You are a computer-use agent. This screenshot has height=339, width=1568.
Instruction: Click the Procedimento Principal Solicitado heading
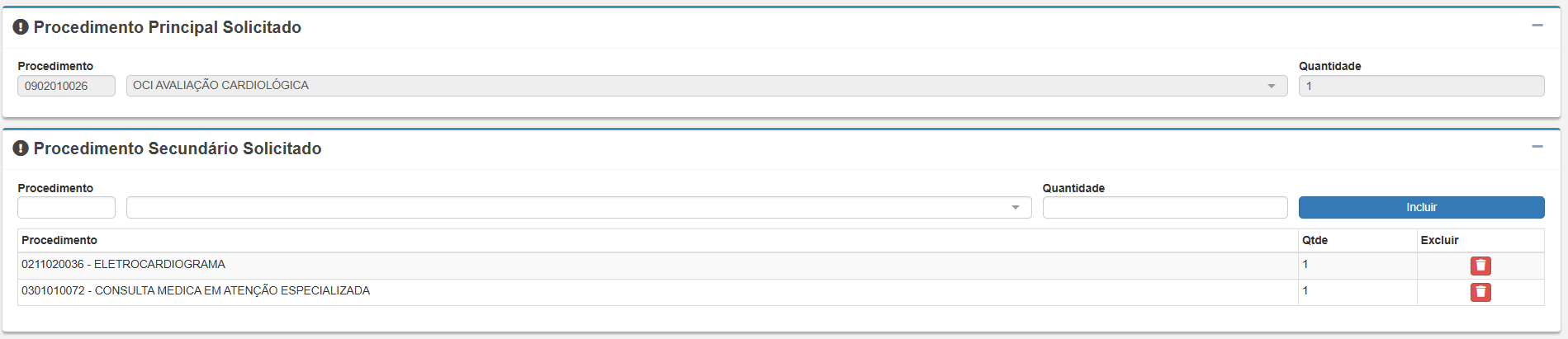168,27
